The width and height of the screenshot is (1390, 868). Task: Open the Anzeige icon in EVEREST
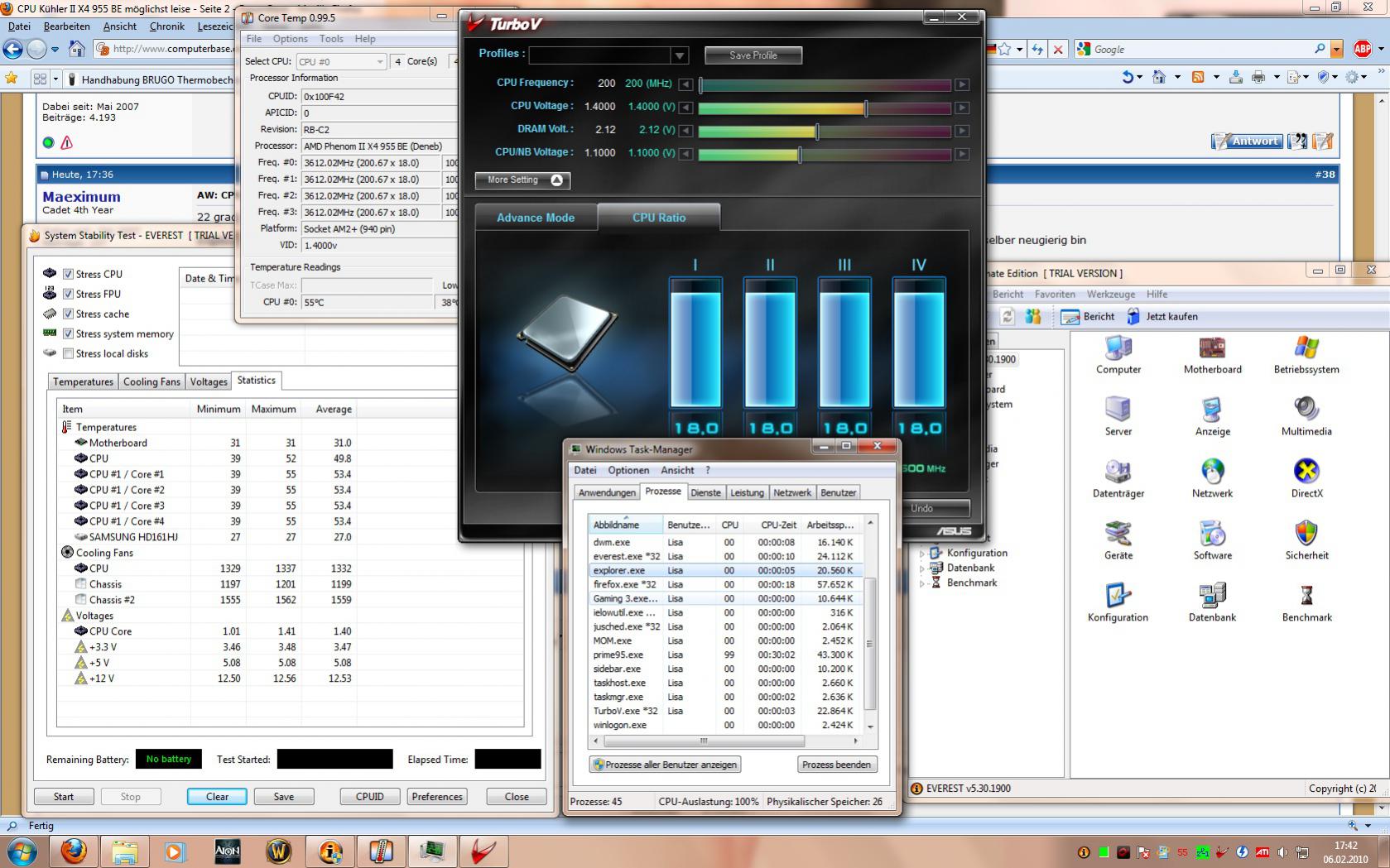(1212, 416)
